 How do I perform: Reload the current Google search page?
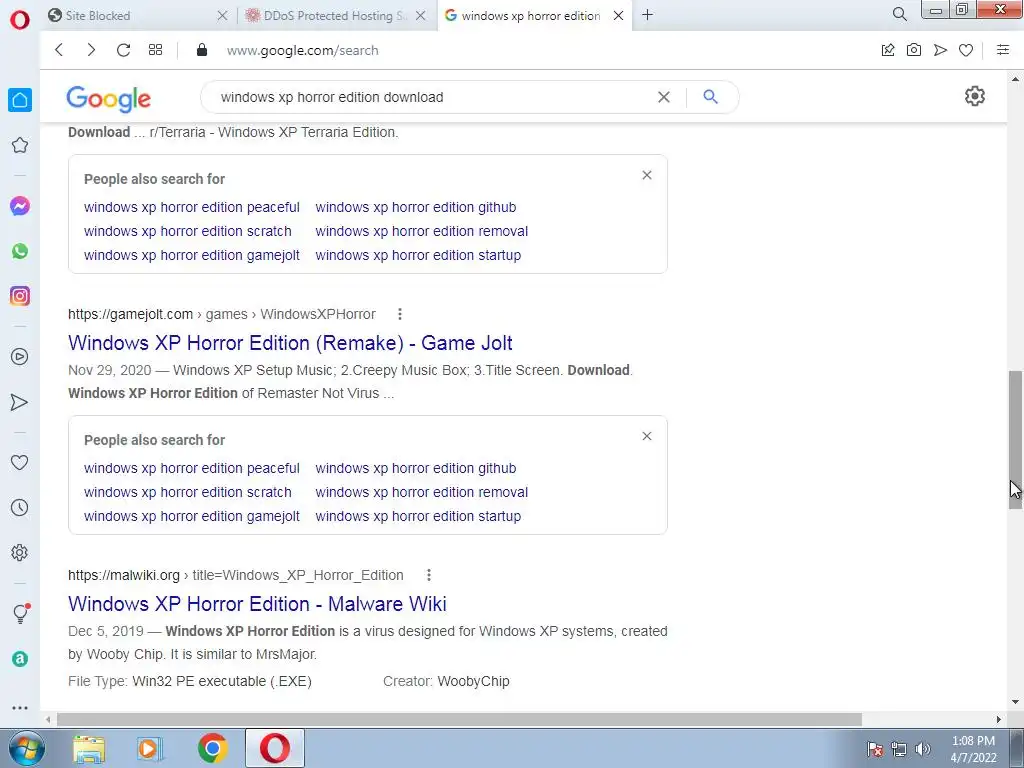click(x=123, y=50)
